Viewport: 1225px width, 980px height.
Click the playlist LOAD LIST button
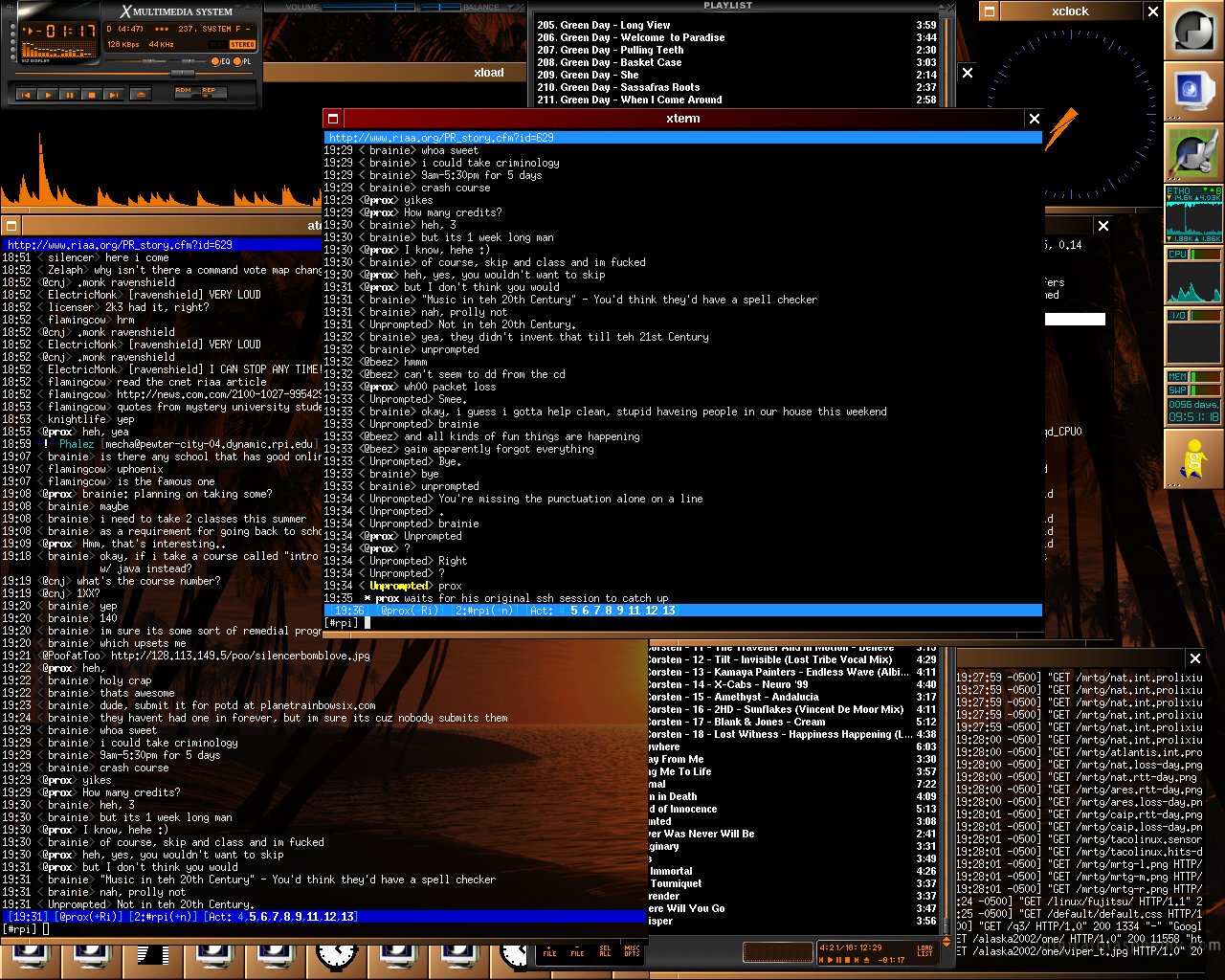pos(924,950)
